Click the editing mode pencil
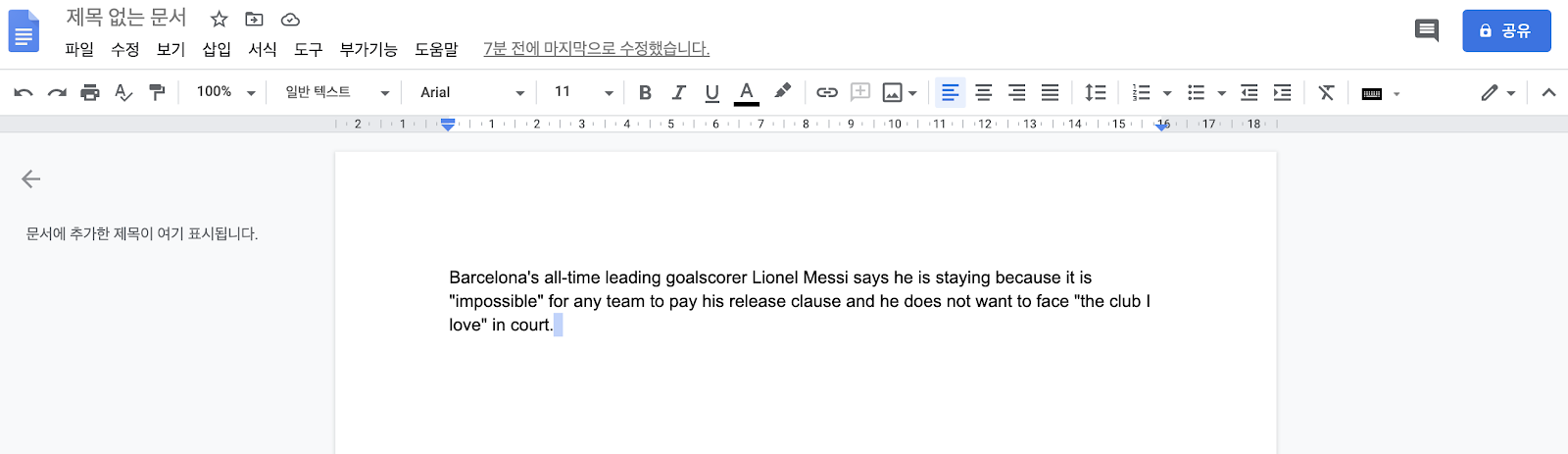1568x454 pixels. [x=1490, y=92]
